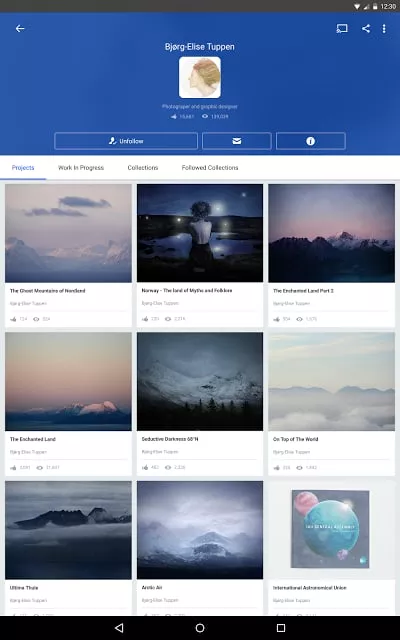
Task: Tap the On Top of The World title
Action: click(296, 439)
